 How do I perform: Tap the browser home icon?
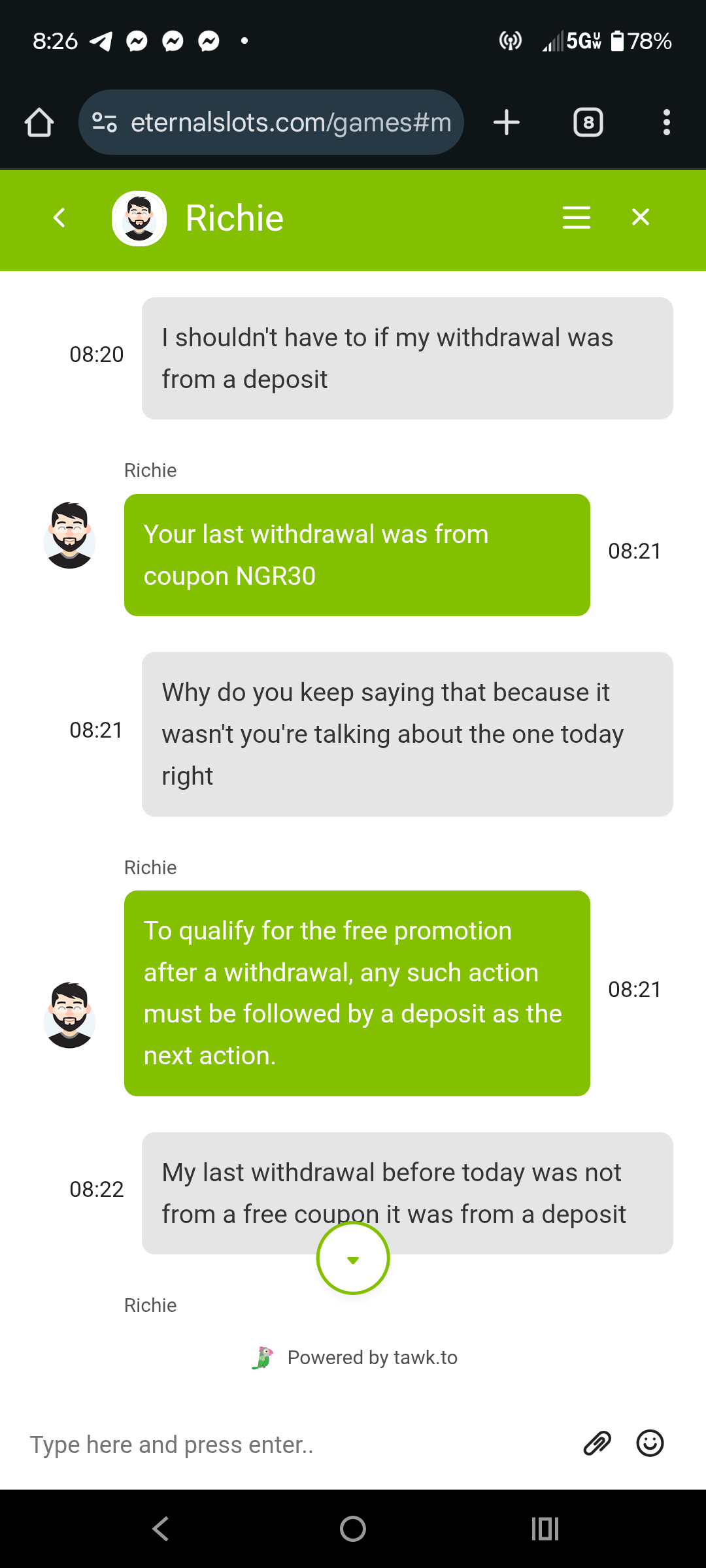point(39,123)
